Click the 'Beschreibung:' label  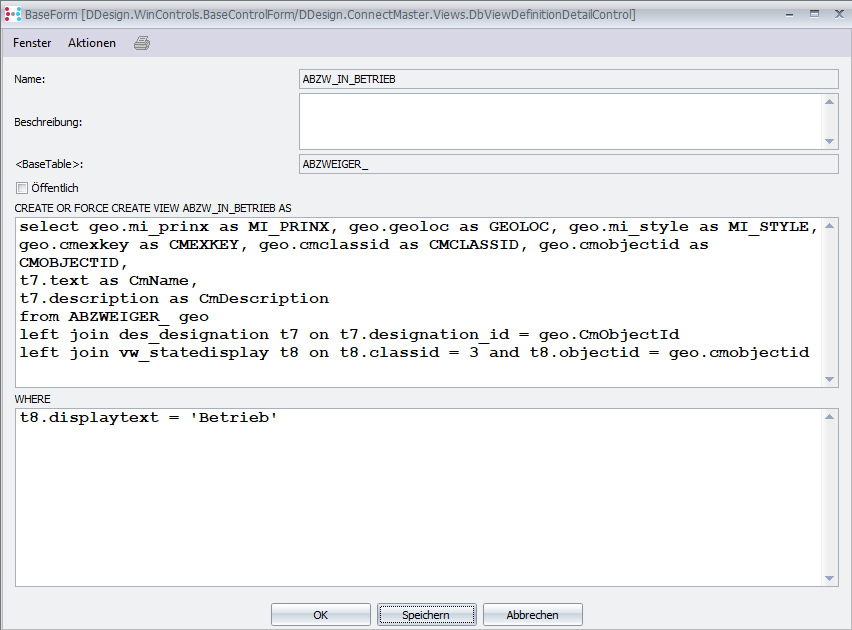click(x=48, y=122)
